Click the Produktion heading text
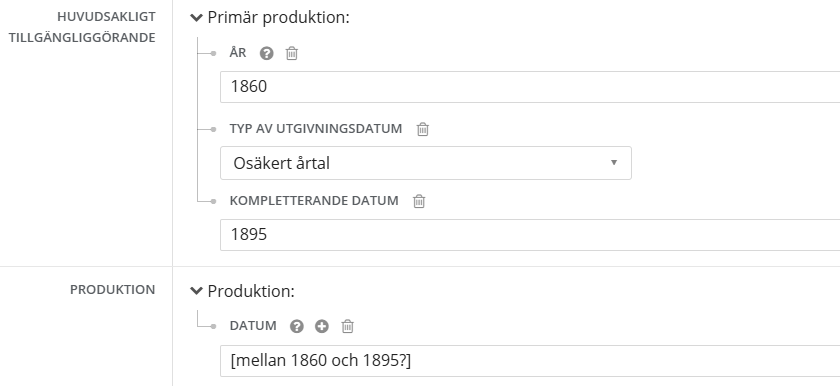840x386 pixels. click(251, 291)
